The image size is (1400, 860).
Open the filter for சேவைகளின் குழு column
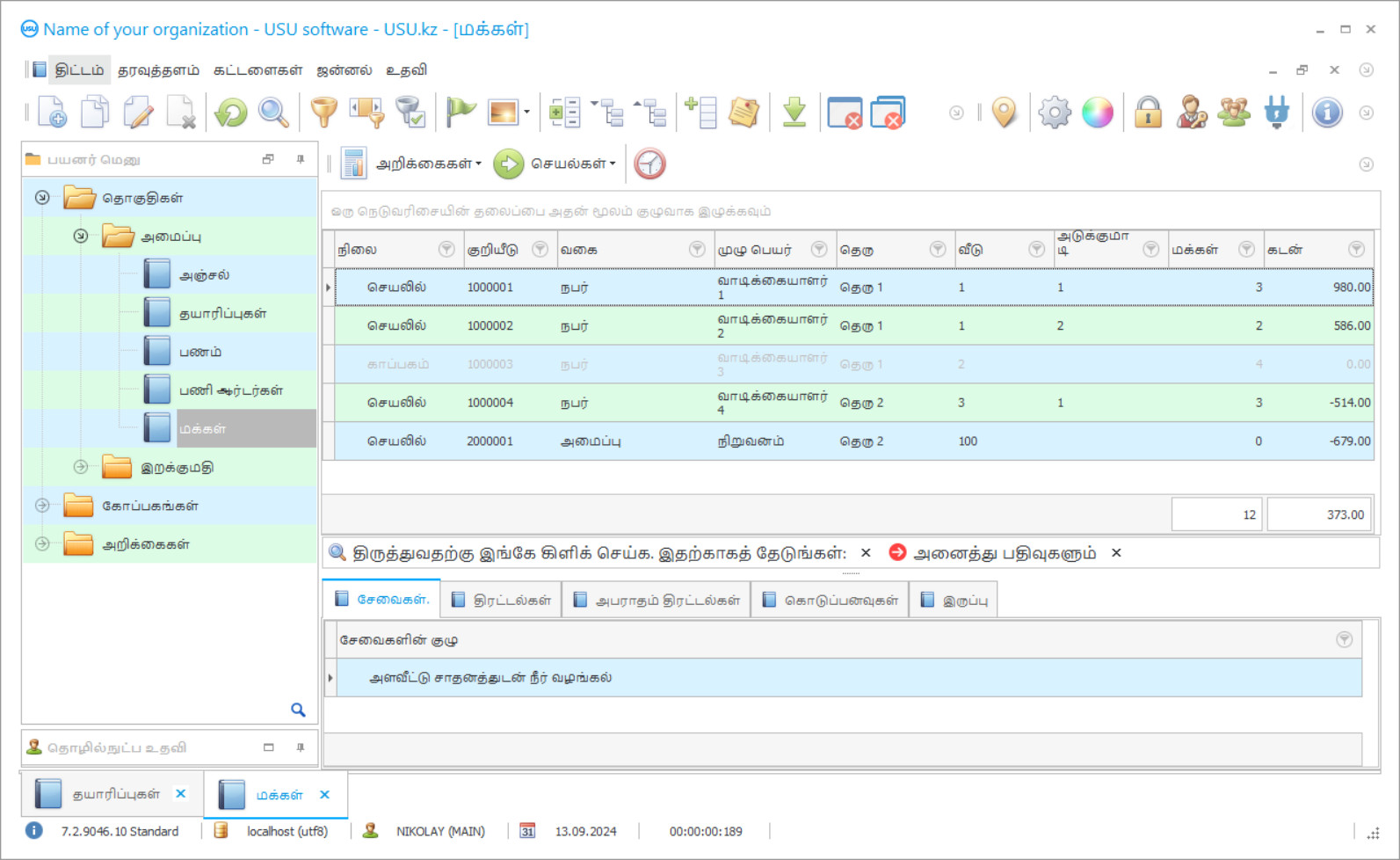click(1345, 640)
